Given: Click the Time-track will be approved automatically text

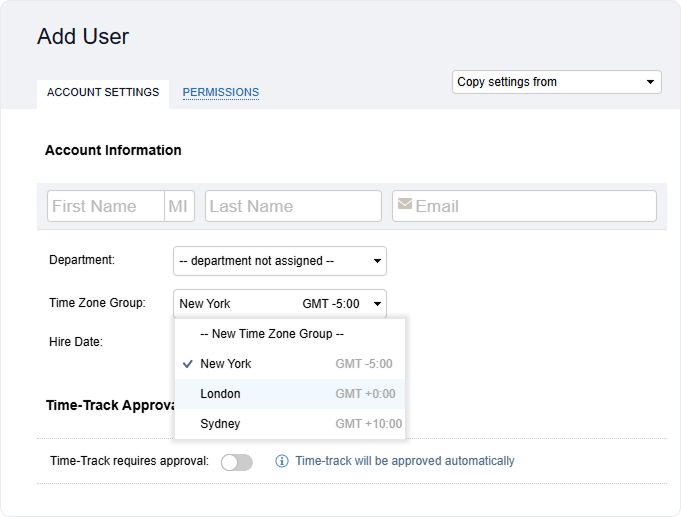Looking at the screenshot, I should 404,461.
